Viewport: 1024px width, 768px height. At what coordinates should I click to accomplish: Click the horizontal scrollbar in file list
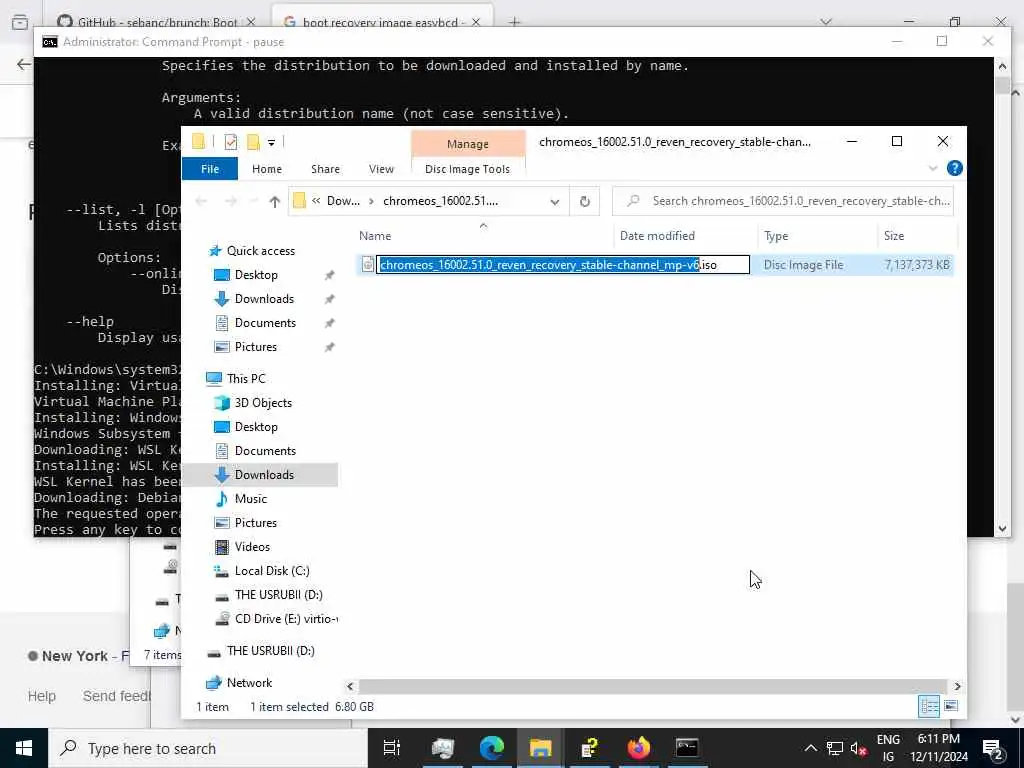pyautogui.click(x=652, y=686)
